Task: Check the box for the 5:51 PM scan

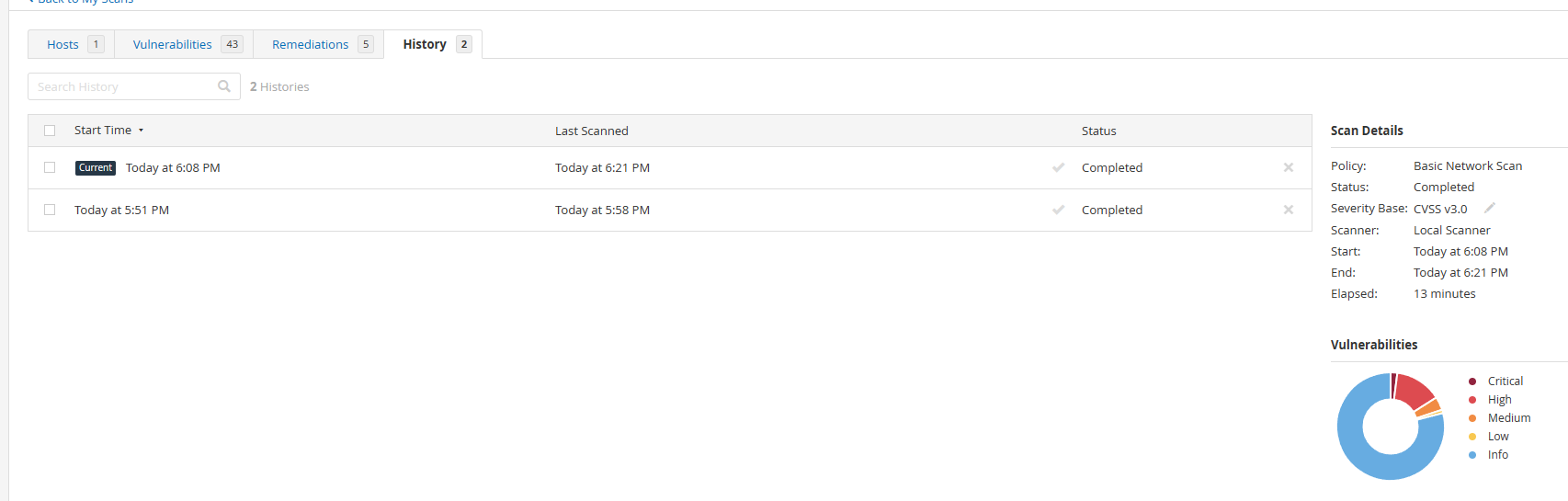Action: point(50,210)
